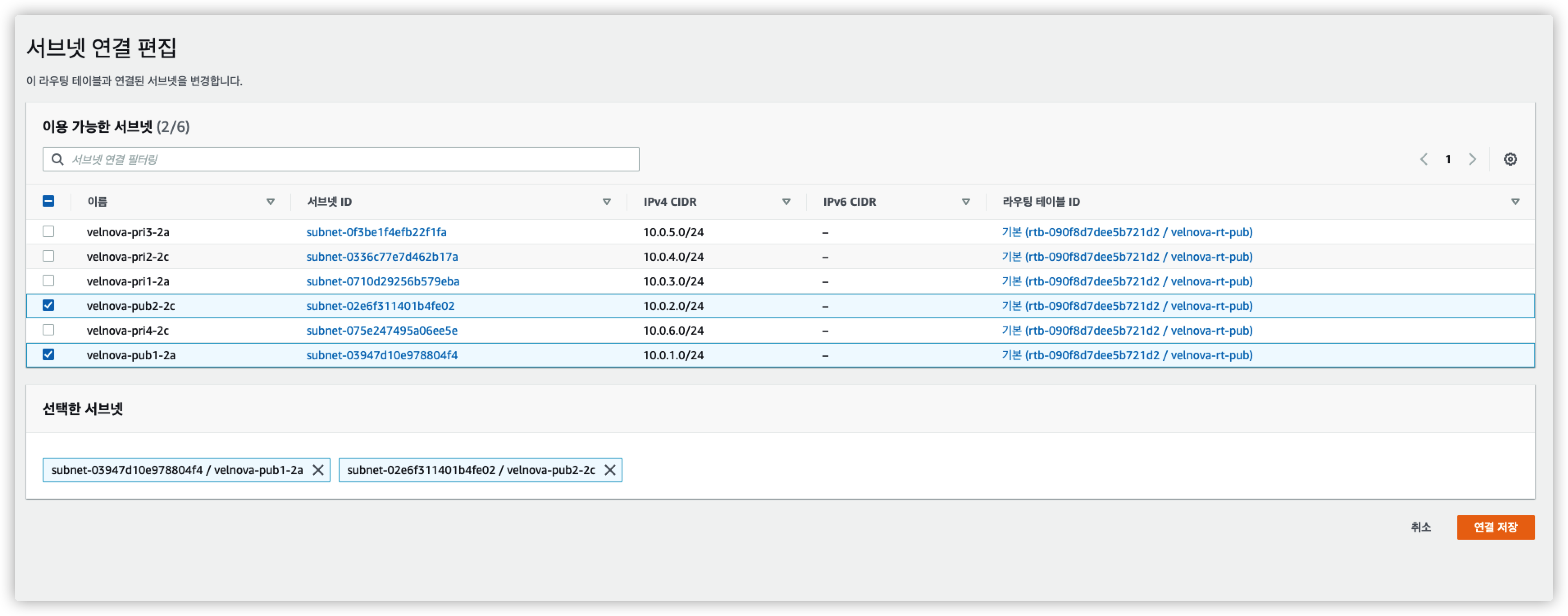This screenshot has width=1568, height=616.
Task: Sort by 서브넷 ID column arrow
Action: tap(606, 202)
